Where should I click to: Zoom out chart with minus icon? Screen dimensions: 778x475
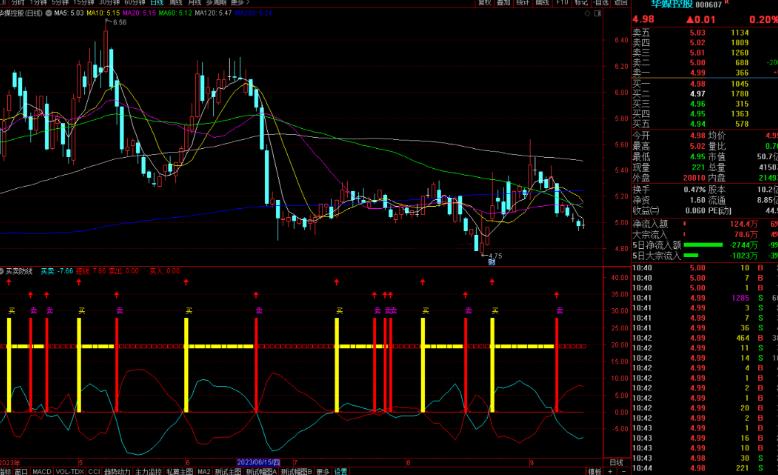(623, 471)
